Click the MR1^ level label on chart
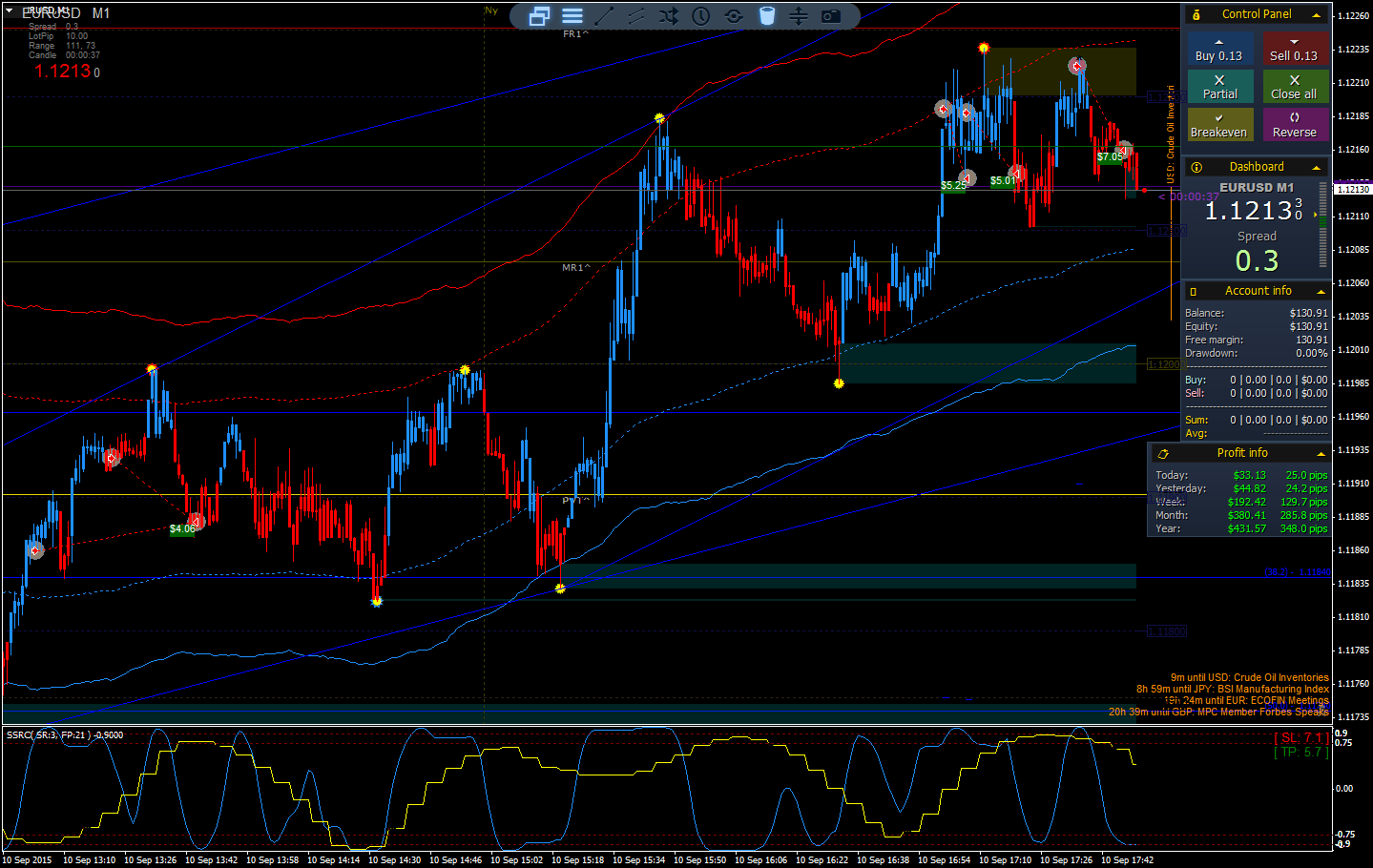This screenshot has width=1373, height=868. [576, 268]
